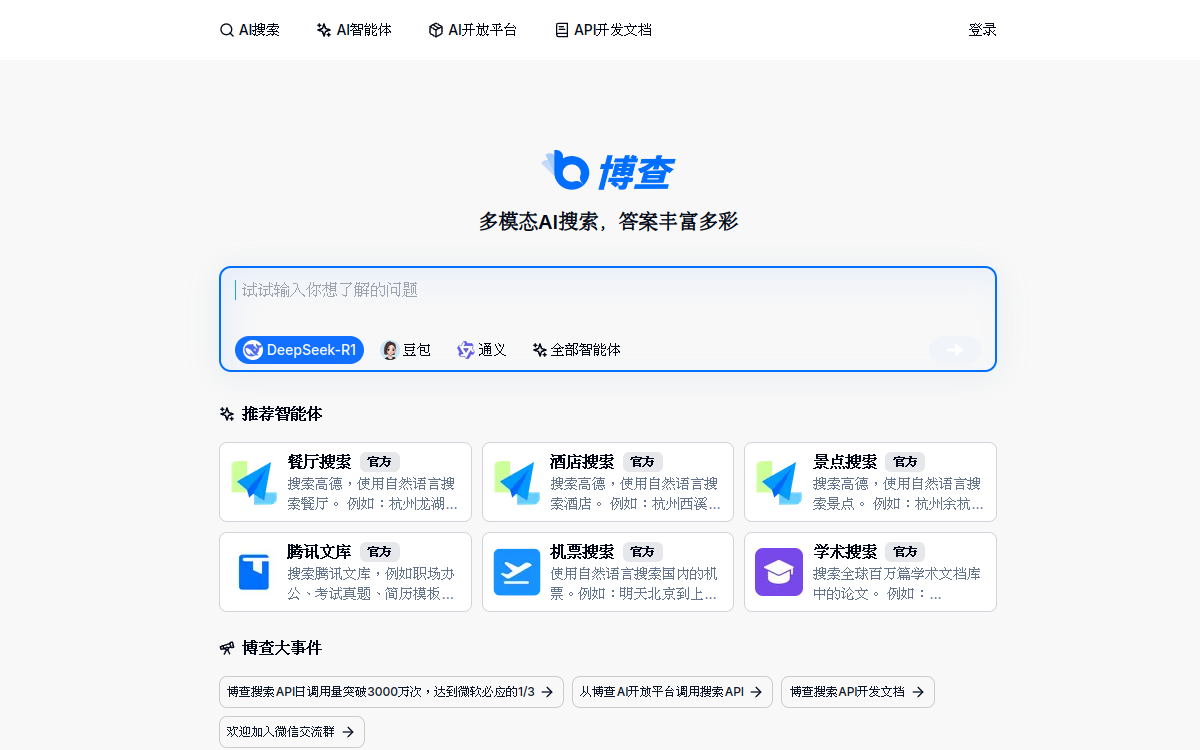Click arrow on 日调用量突破3000万次 chip

(547, 692)
